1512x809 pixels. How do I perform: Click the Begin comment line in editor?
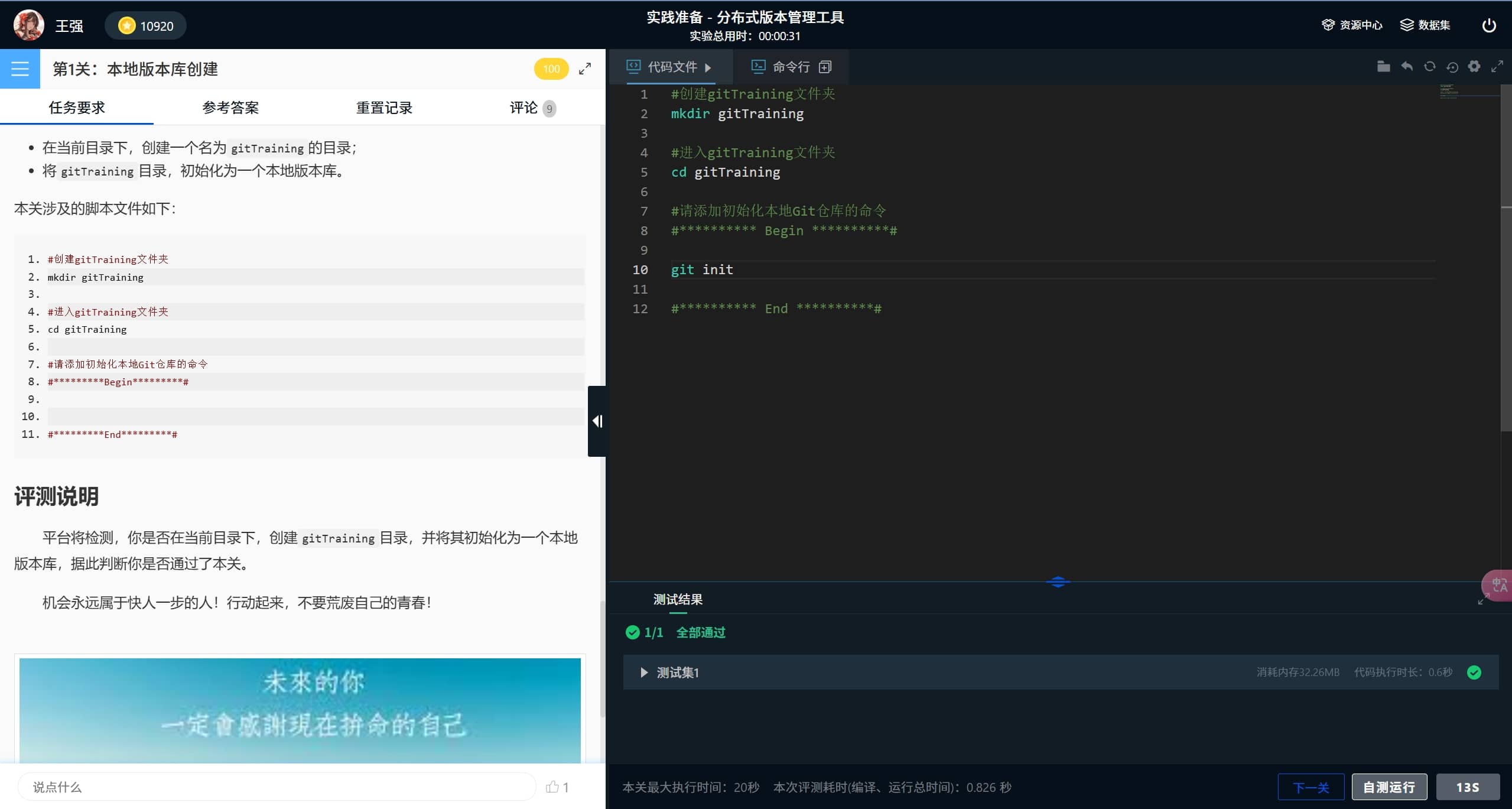point(783,230)
